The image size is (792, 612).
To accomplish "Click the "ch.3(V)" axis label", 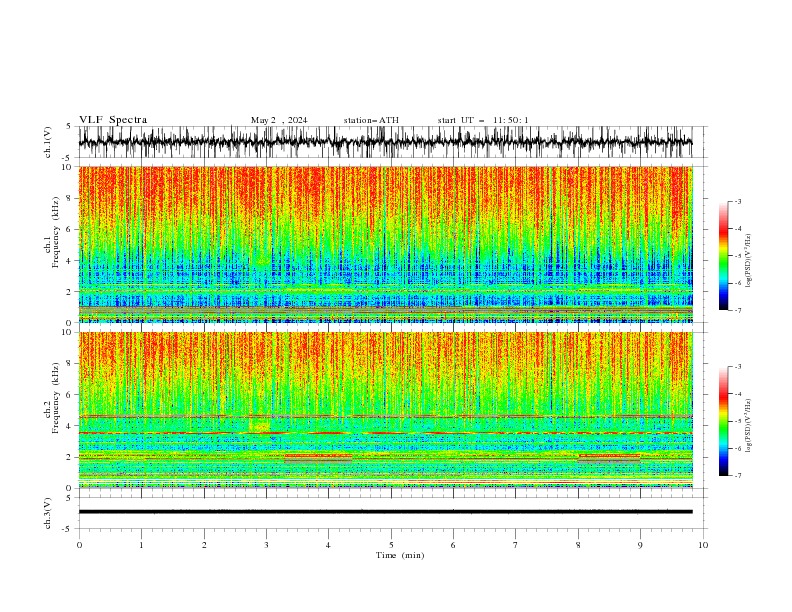I will [x=48, y=513].
